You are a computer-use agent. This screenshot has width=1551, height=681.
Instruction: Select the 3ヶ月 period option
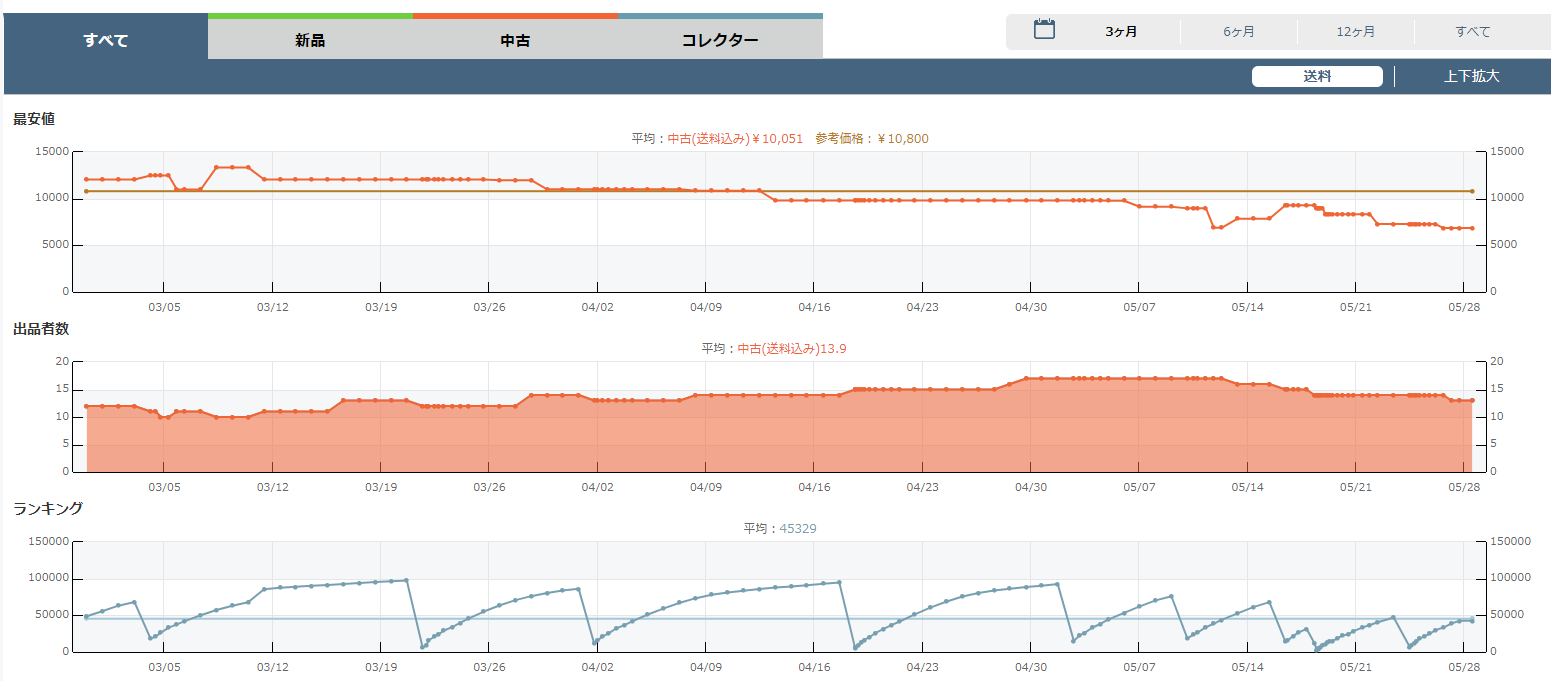click(x=1121, y=32)
